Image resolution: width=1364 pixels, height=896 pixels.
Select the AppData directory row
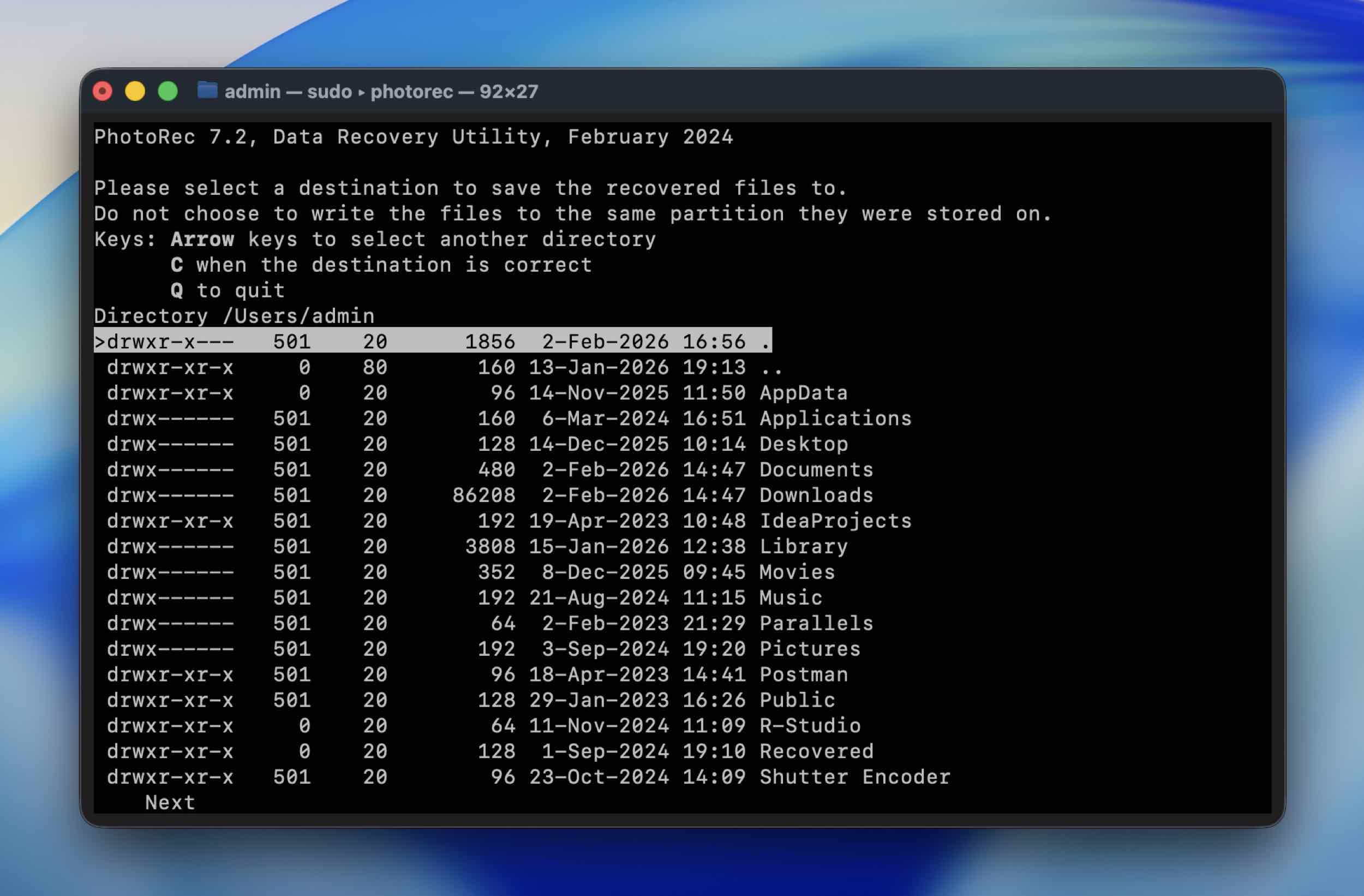[803, 393]
